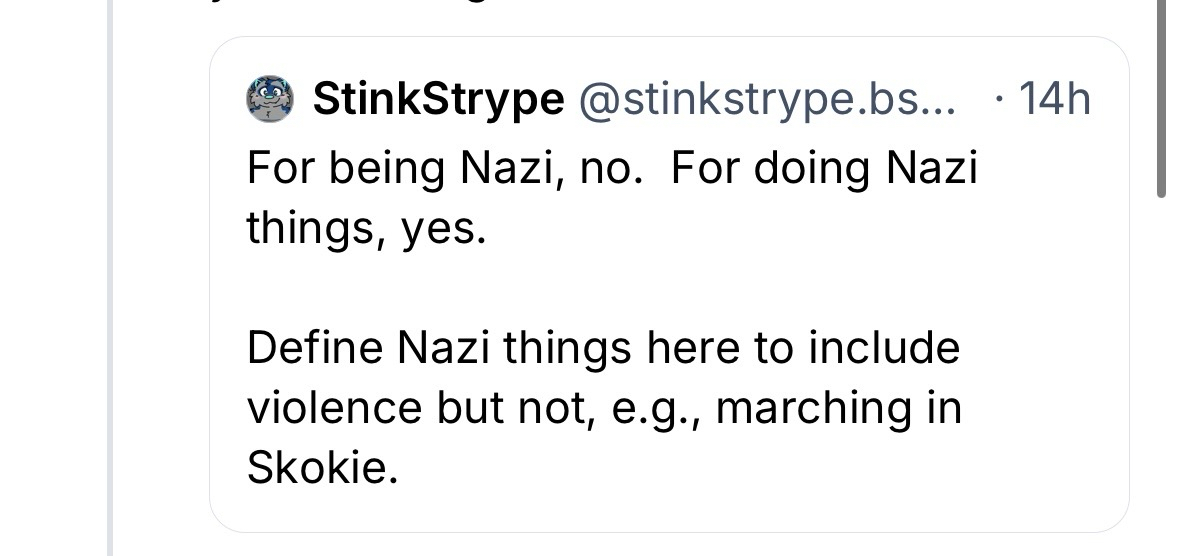Screen dimensions: 1178x556
Task: Click the line starting "violence but not"
Action: pos(604,408)
